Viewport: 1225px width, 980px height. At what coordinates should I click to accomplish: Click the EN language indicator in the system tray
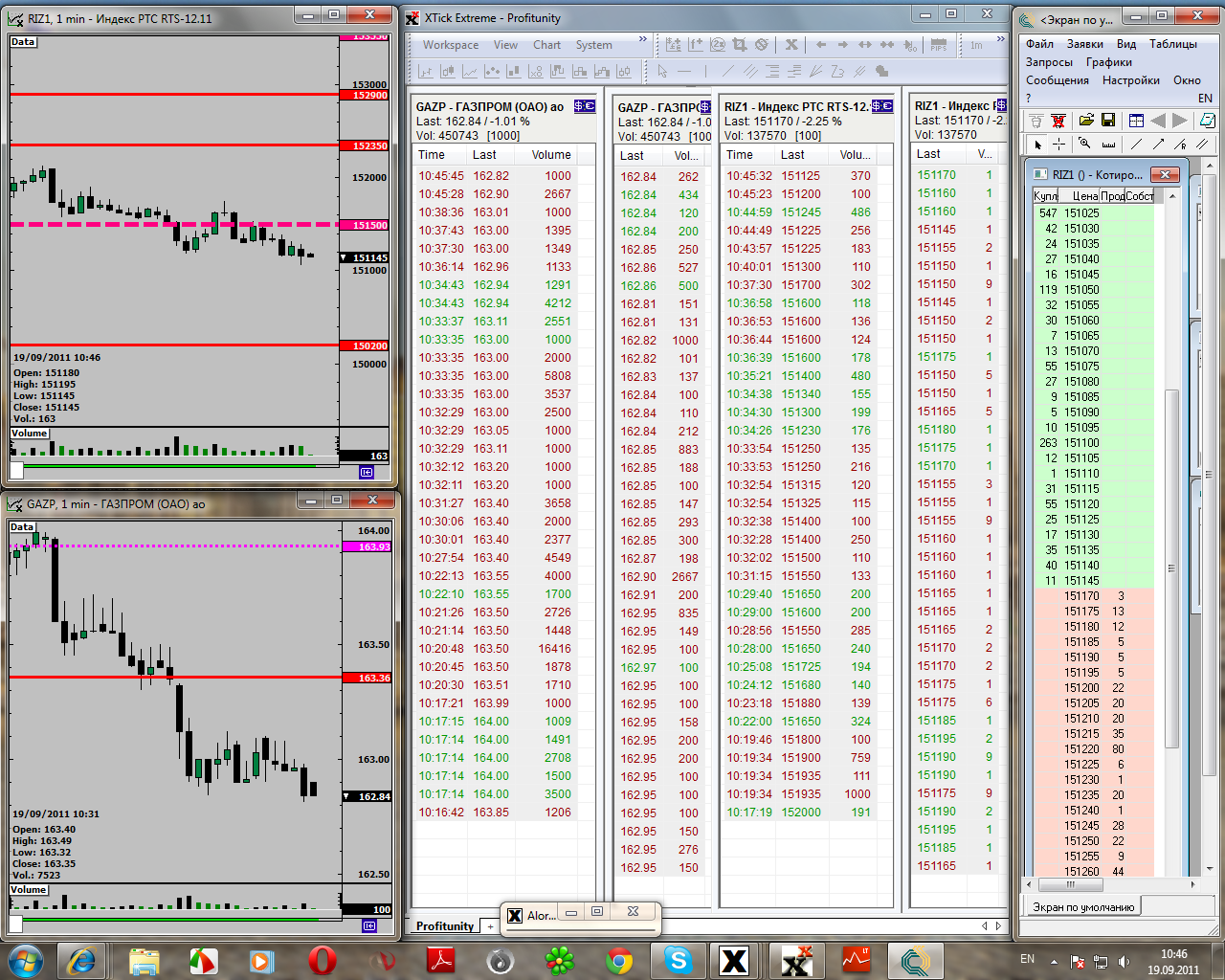click(x=1027, y=959)
